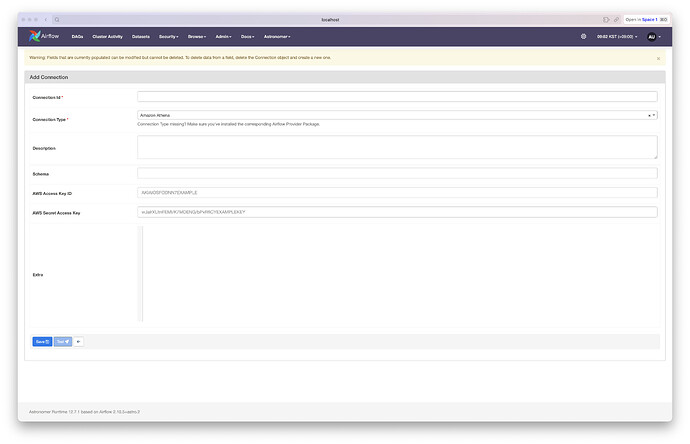Click the AWS Access Key ID field
The width and height of the screenshot is (690, 444).
pyautogui.click(x=397, y=193)
